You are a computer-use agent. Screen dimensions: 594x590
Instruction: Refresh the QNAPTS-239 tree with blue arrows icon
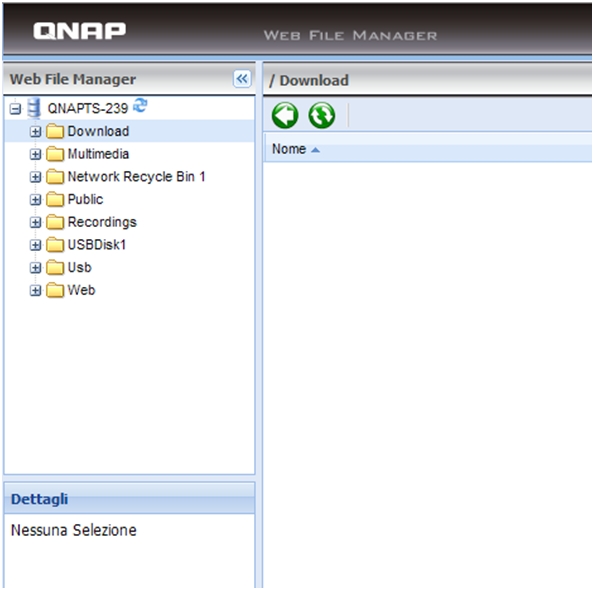[140, 105]
